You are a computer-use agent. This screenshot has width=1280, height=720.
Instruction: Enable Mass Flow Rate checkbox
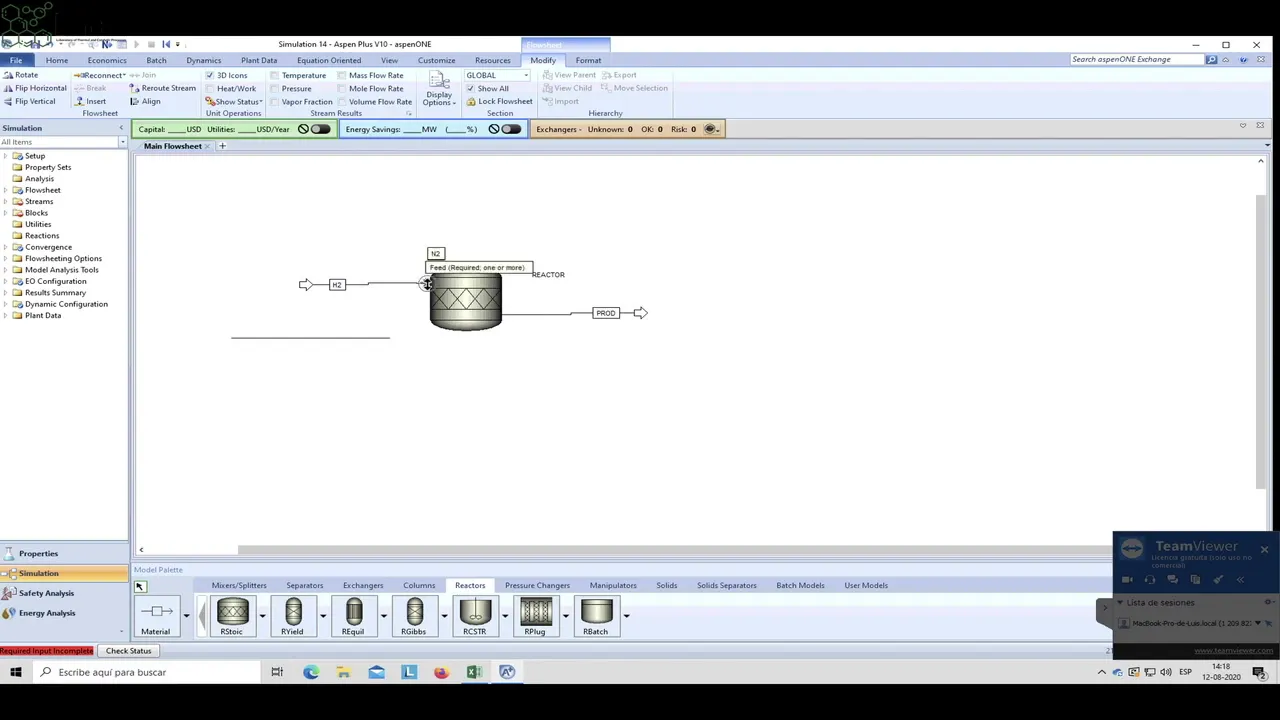342,75
